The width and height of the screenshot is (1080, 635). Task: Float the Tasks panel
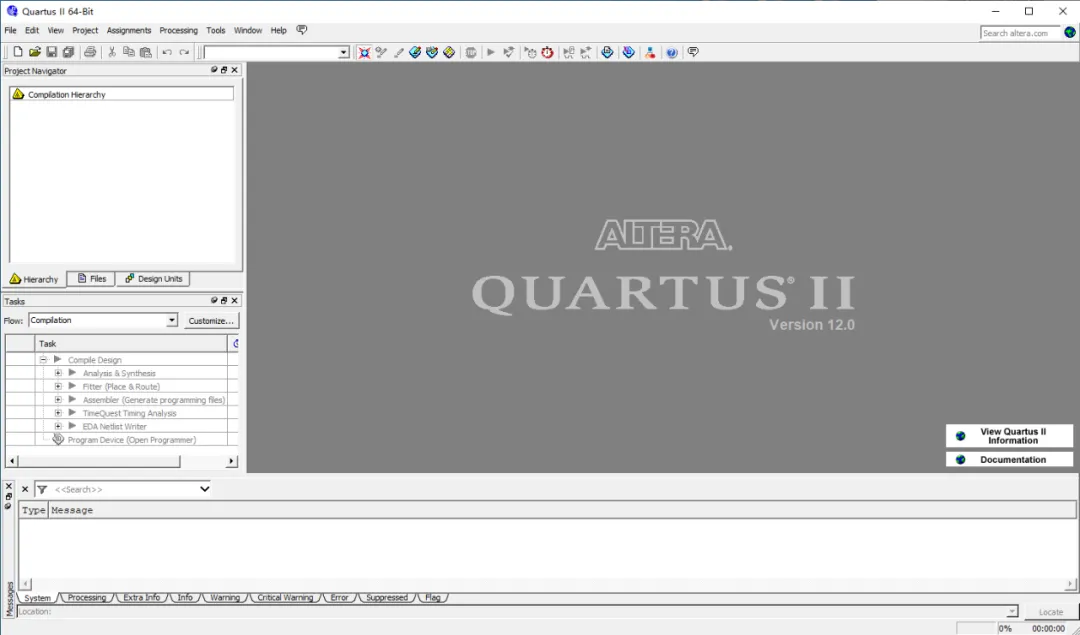[x=224, y=301]
